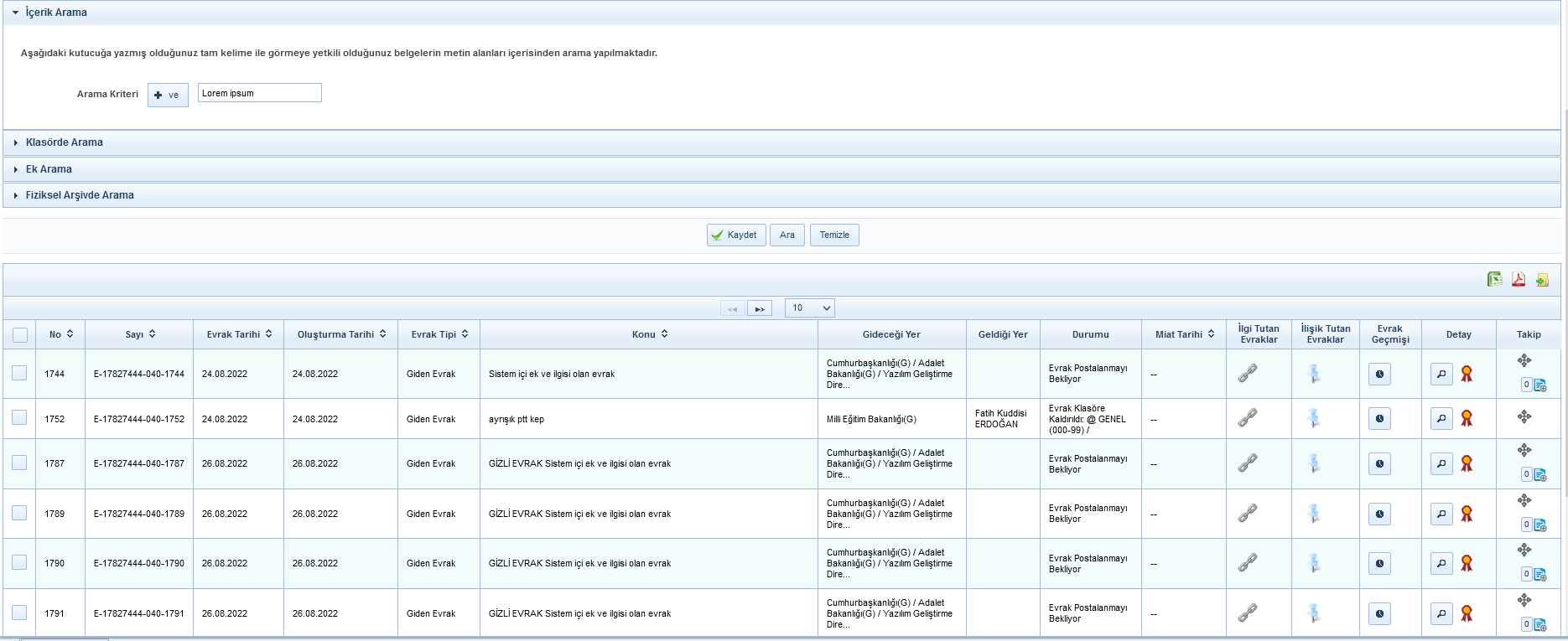Image resolution: width=1568 pixels, height=641 pixels.
Task: Expand the Klasörde Arama section
Action: click(65, 142)
